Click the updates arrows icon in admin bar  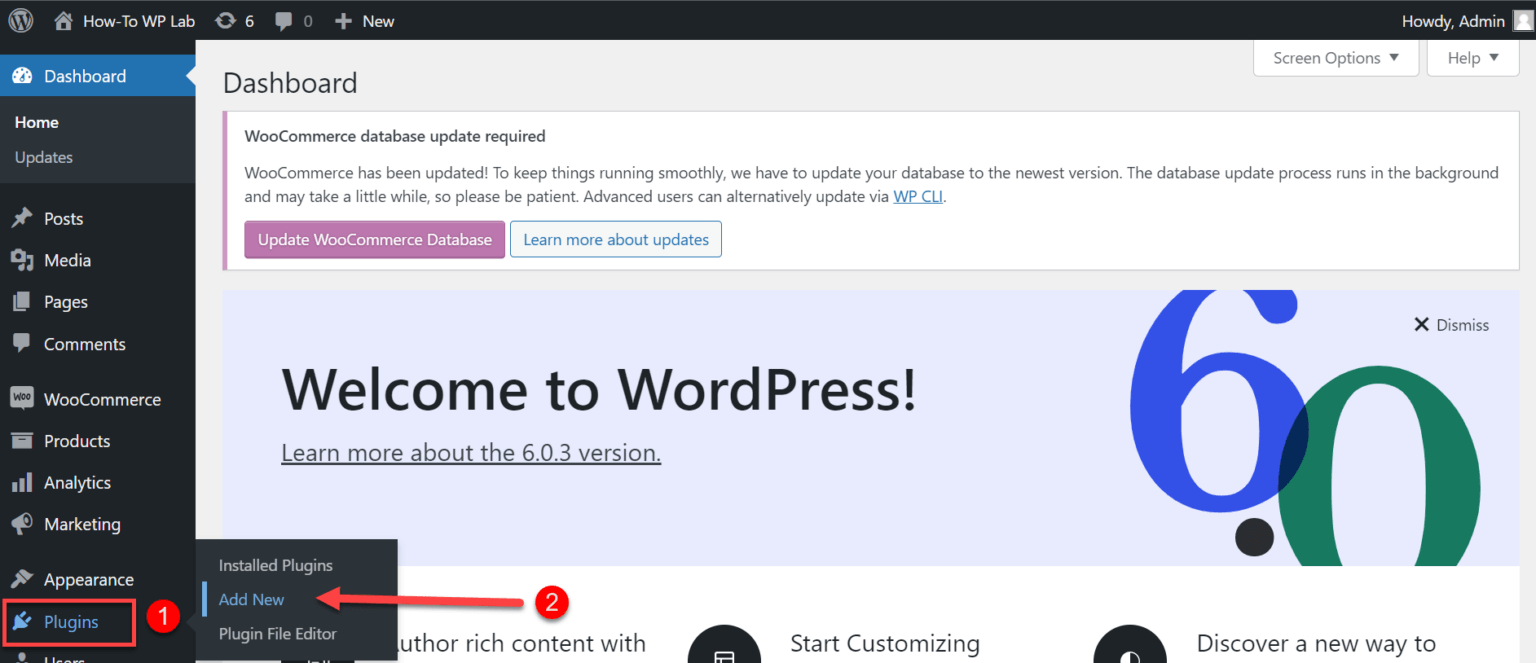224,20
